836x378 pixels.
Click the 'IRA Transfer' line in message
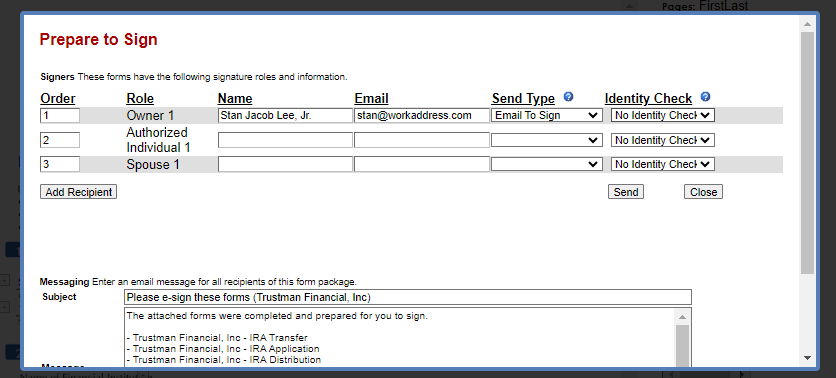(217, 338)
